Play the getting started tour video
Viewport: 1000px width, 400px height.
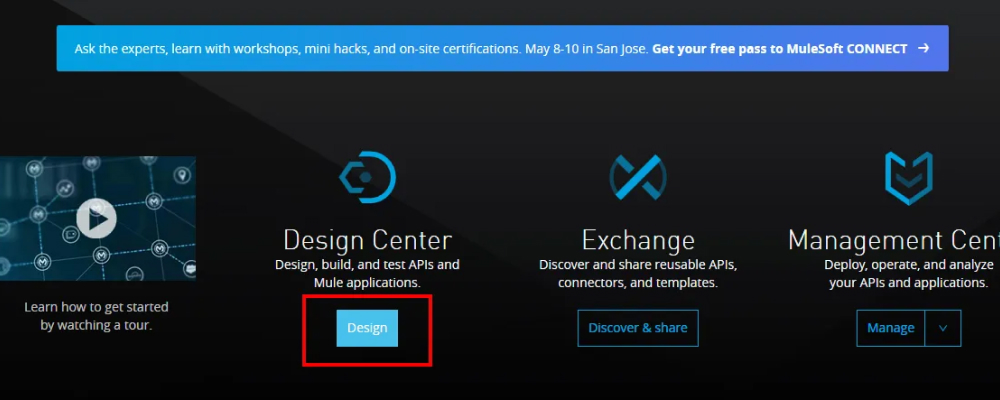(96, 219)
